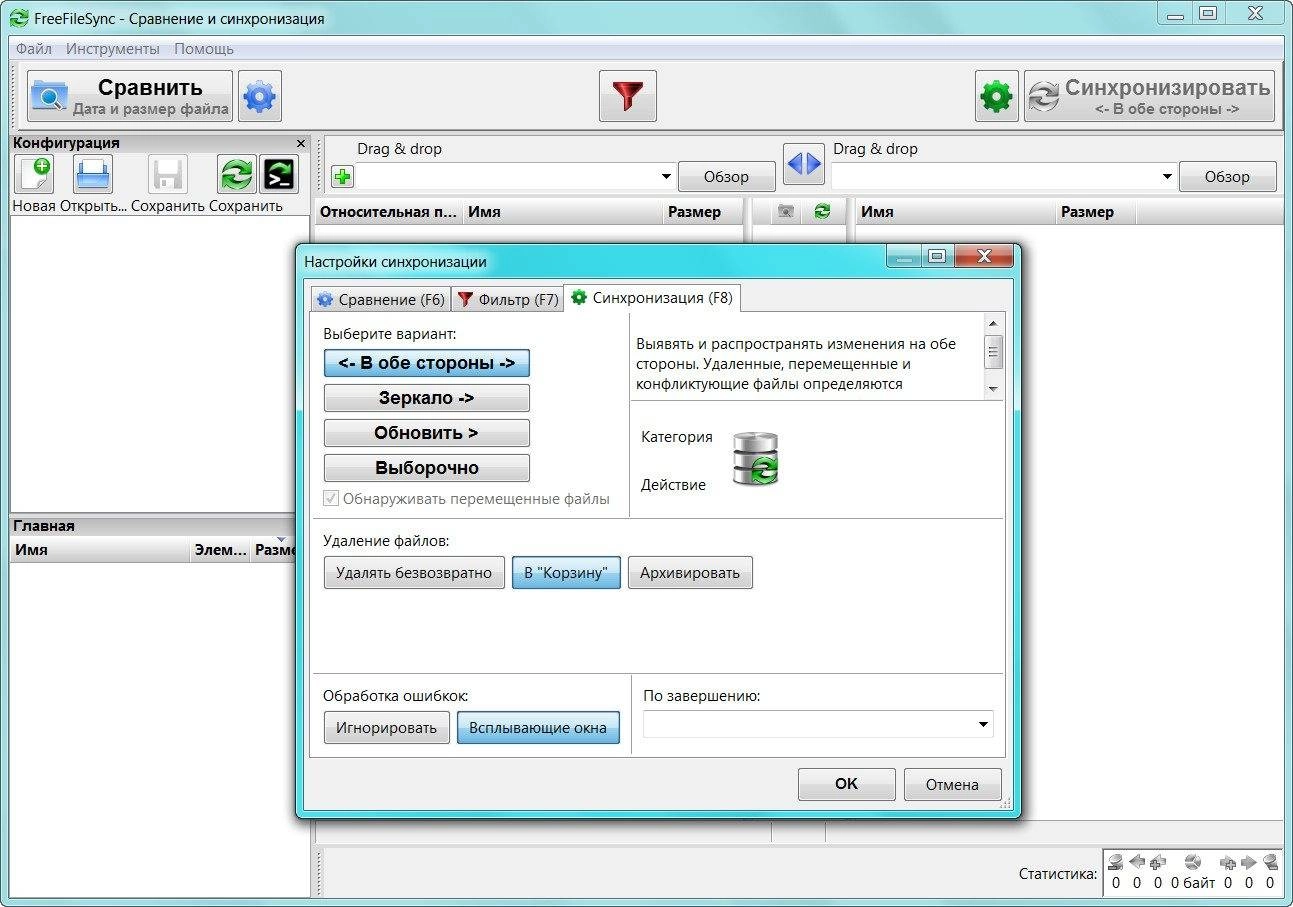Add folder pair with green plus icon
Screen dimensions: 1293x907
[342, 177]
